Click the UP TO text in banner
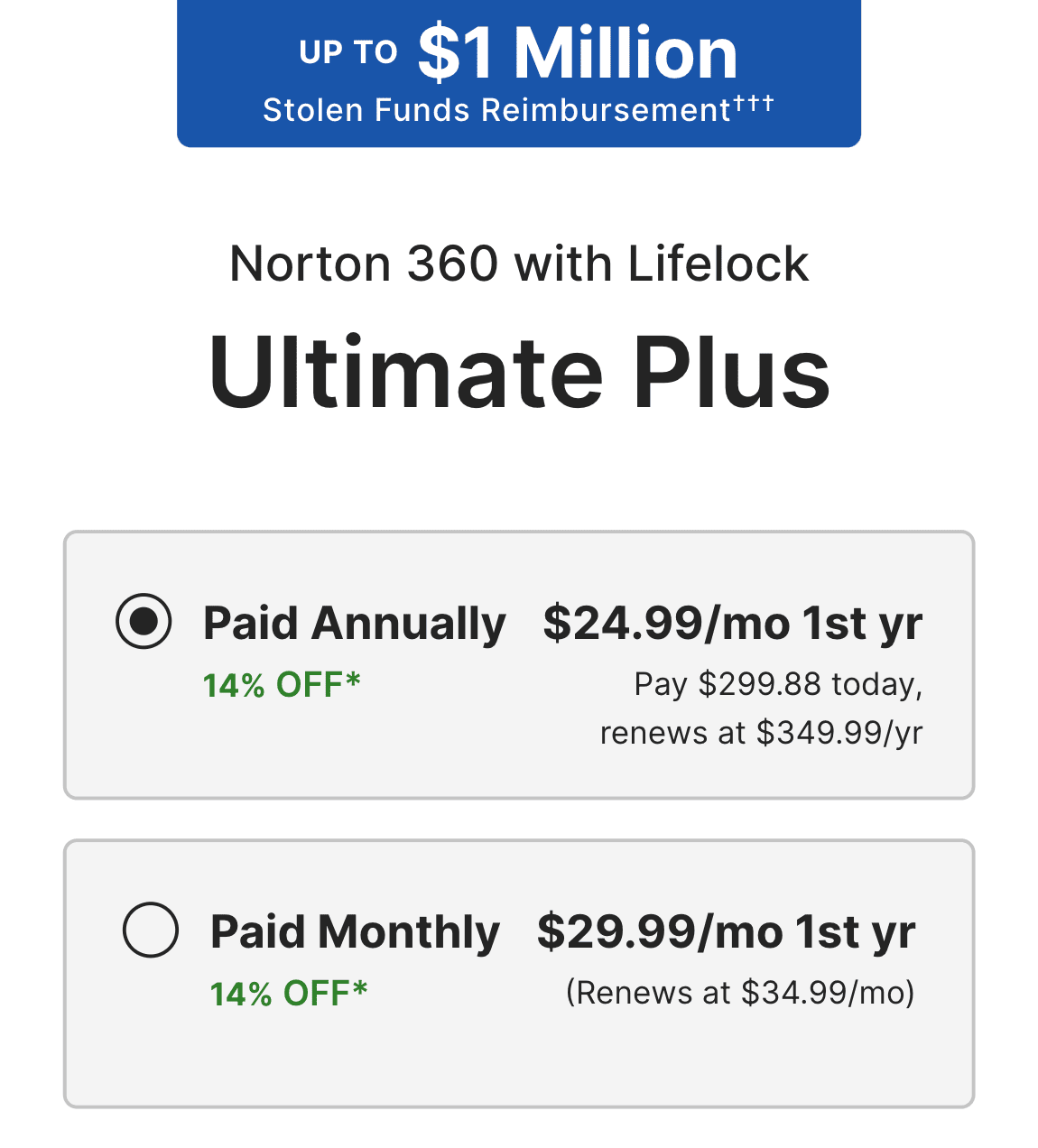 coord(348,53)
